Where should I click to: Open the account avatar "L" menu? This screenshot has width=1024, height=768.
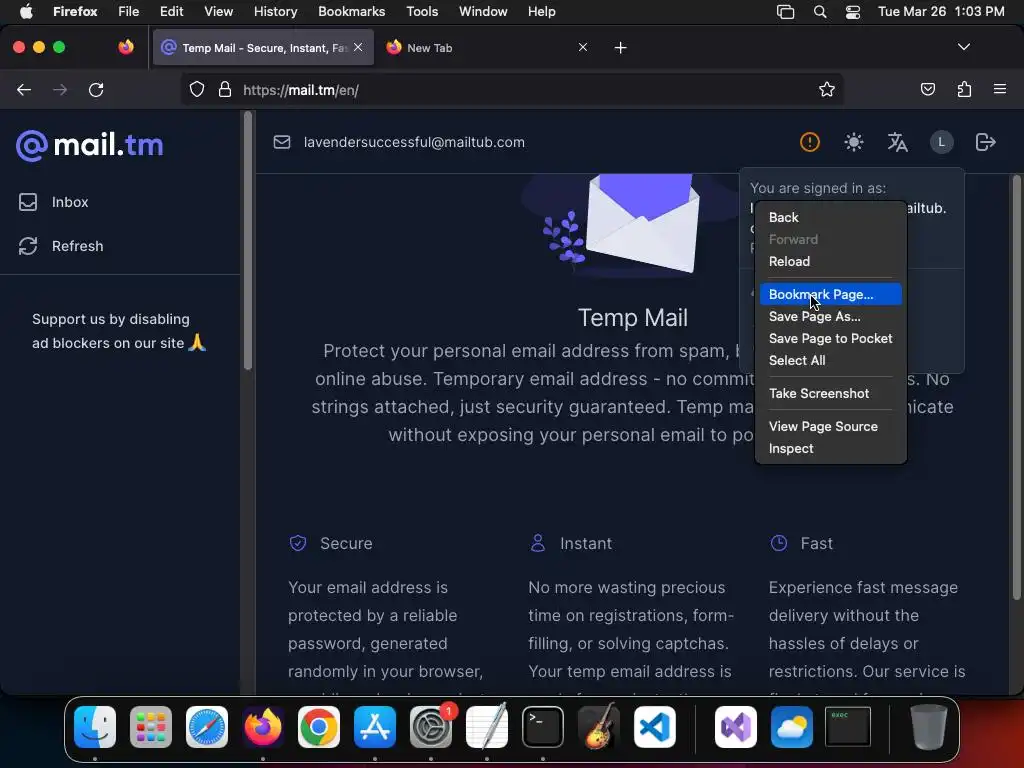(x=941, y=142)
